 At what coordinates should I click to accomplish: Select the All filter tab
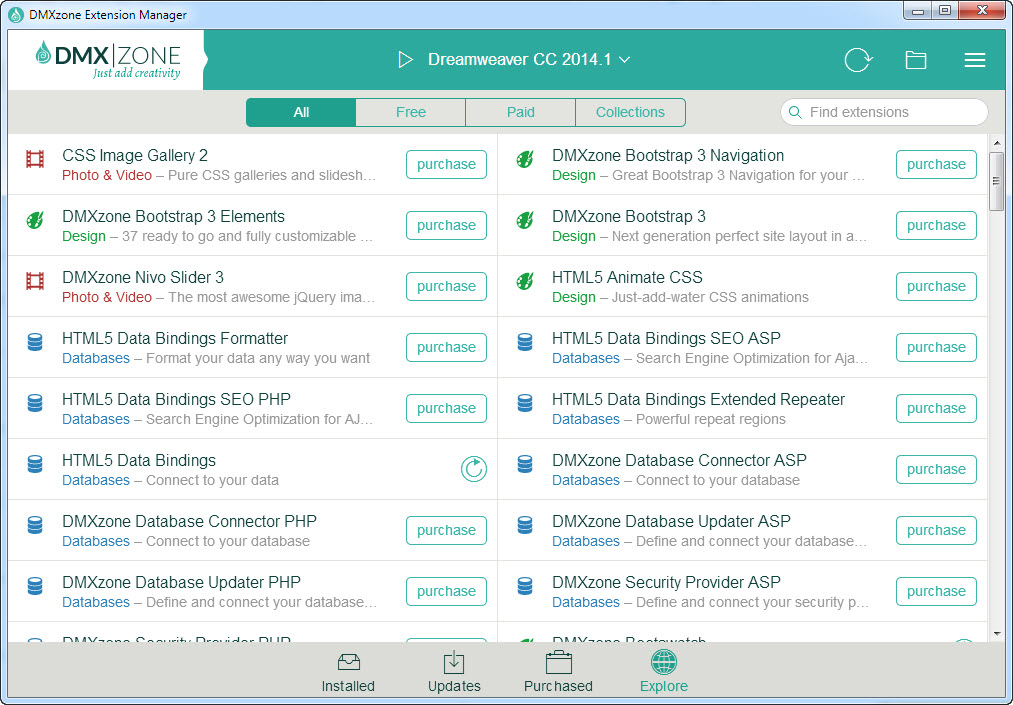(x=301, y=112)
